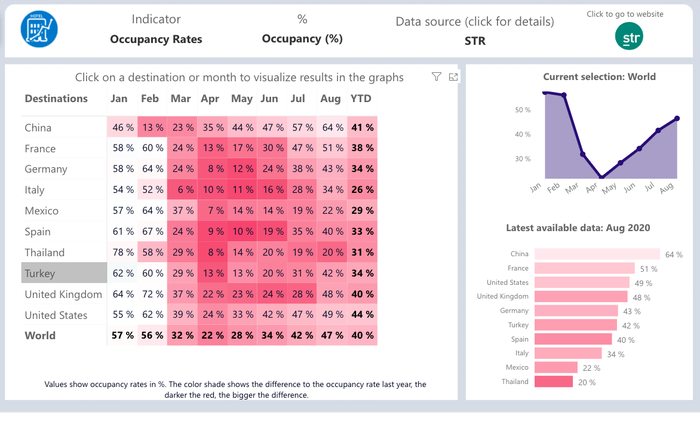Select the Turkey destination row
Screen dimensions: 700x430
[64, 273]
